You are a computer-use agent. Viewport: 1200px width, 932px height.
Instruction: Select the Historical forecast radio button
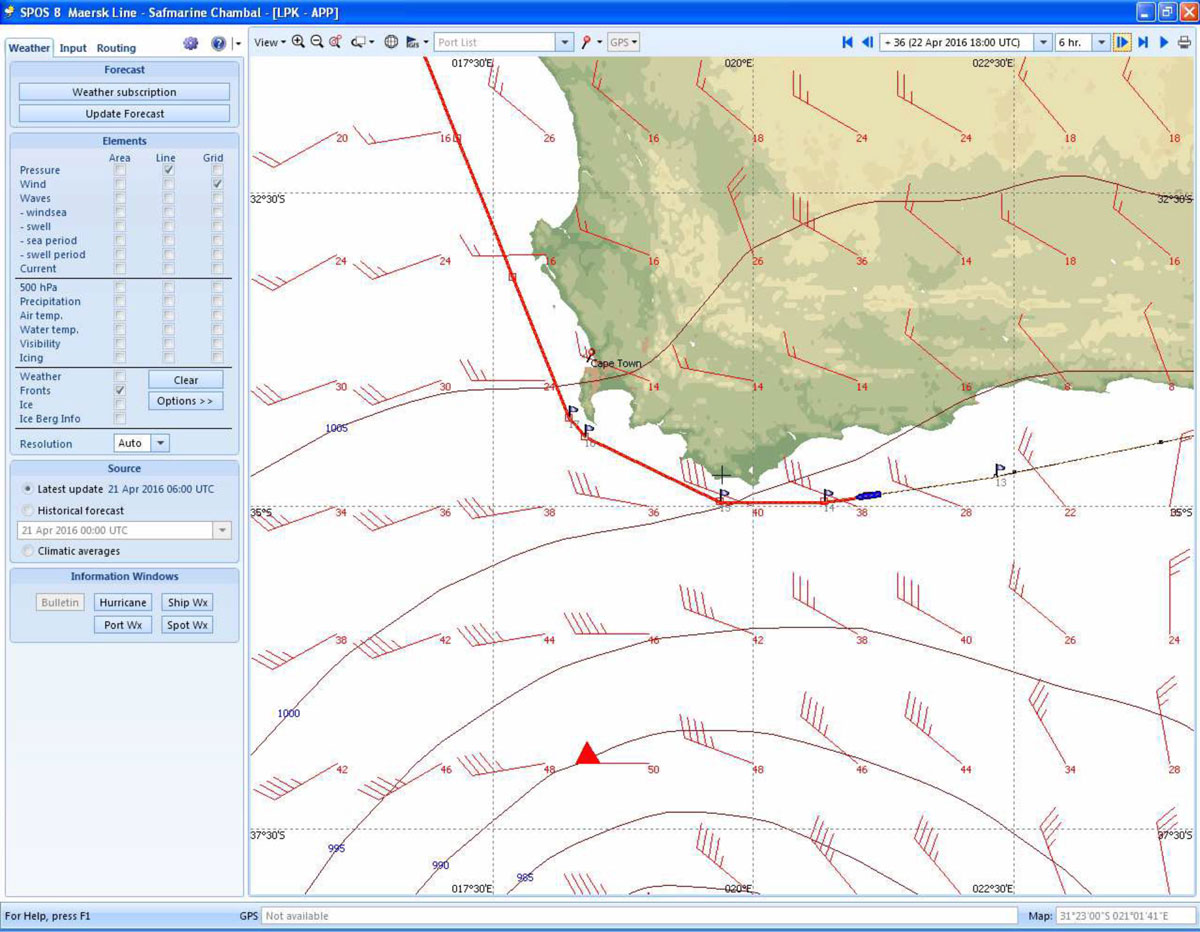coord(28,510)
